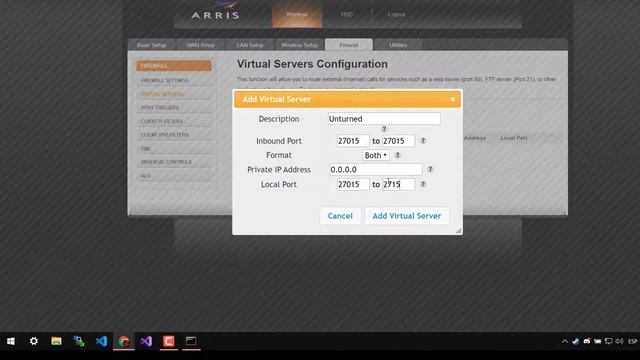Click Local Port start field
Screen dimensions: 640x360
point(353,184)
